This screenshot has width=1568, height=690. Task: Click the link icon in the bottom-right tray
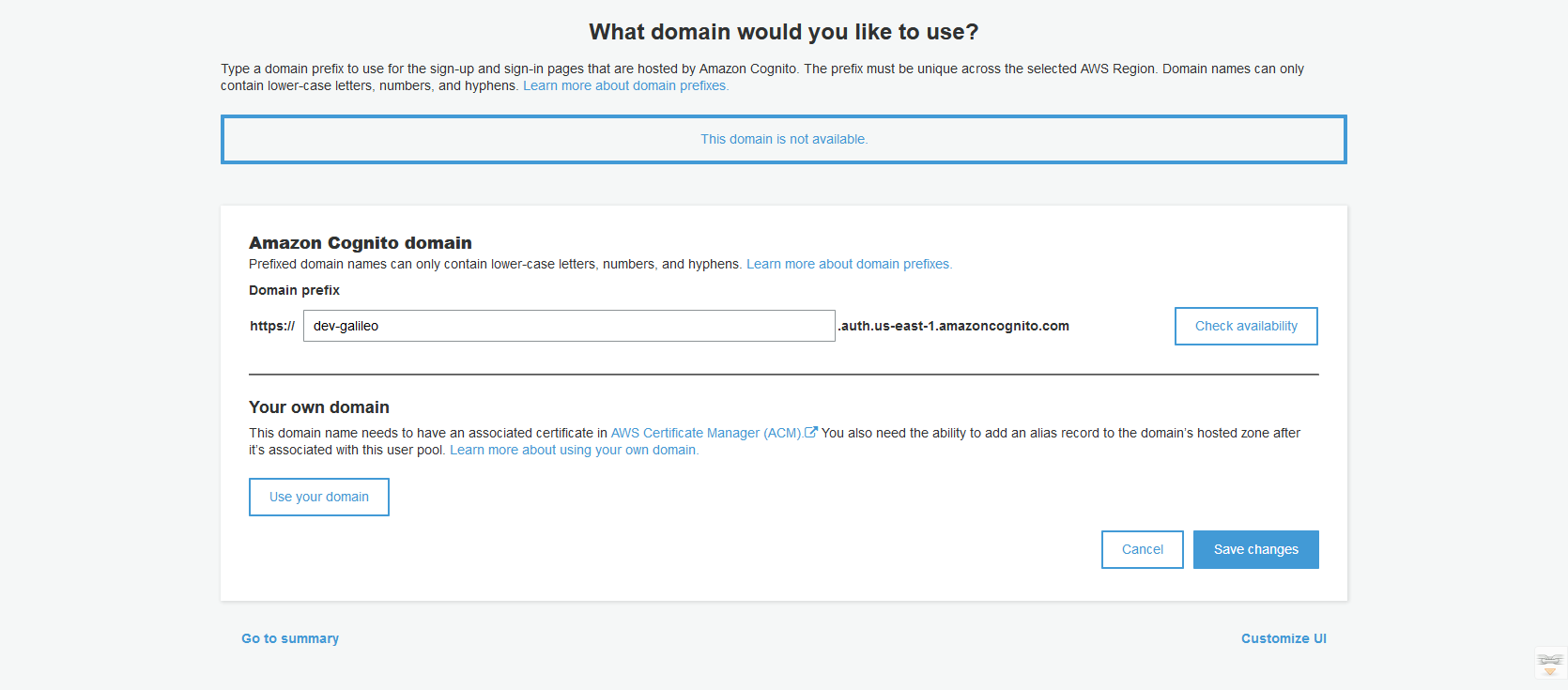pos(1549,660)
